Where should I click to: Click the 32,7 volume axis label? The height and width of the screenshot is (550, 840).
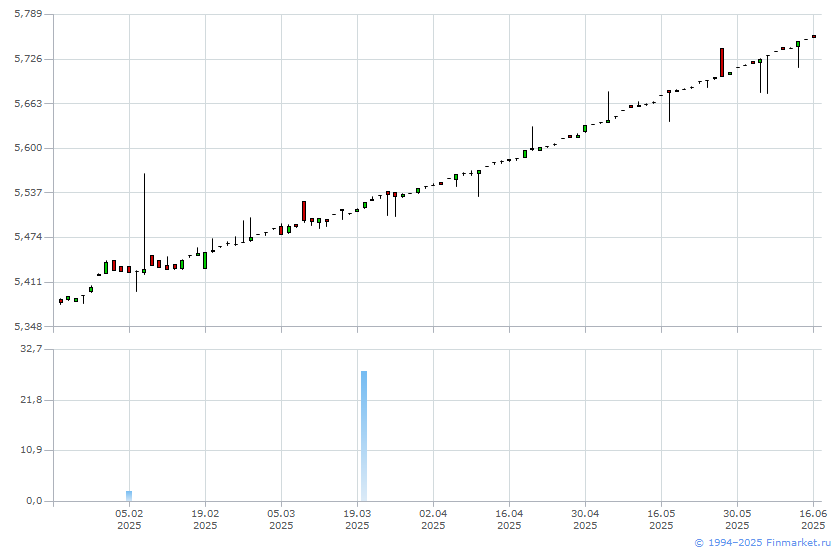click(x=31, y=349)
